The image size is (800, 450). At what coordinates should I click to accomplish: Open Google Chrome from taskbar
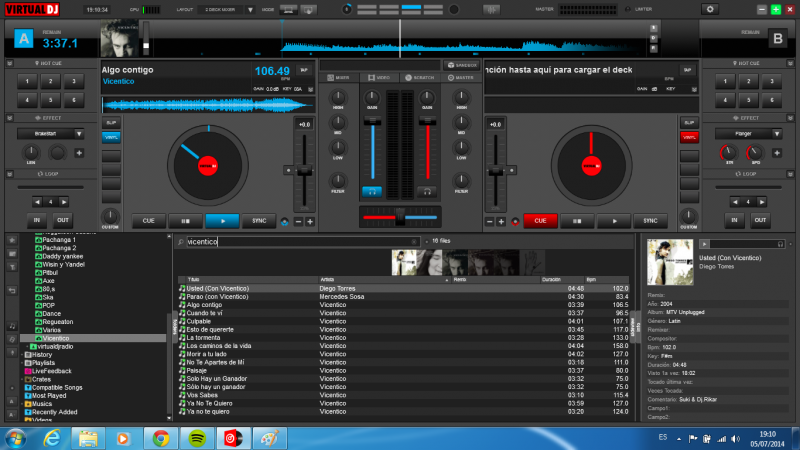pyautogui.click(x=161, y=438)
